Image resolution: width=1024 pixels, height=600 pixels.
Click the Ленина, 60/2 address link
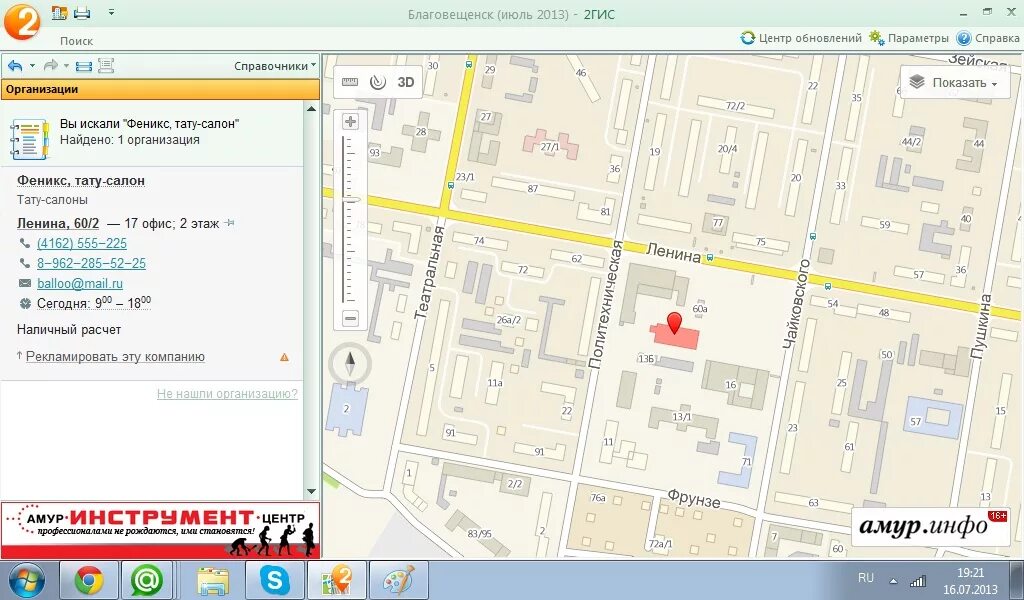point(58,223)
